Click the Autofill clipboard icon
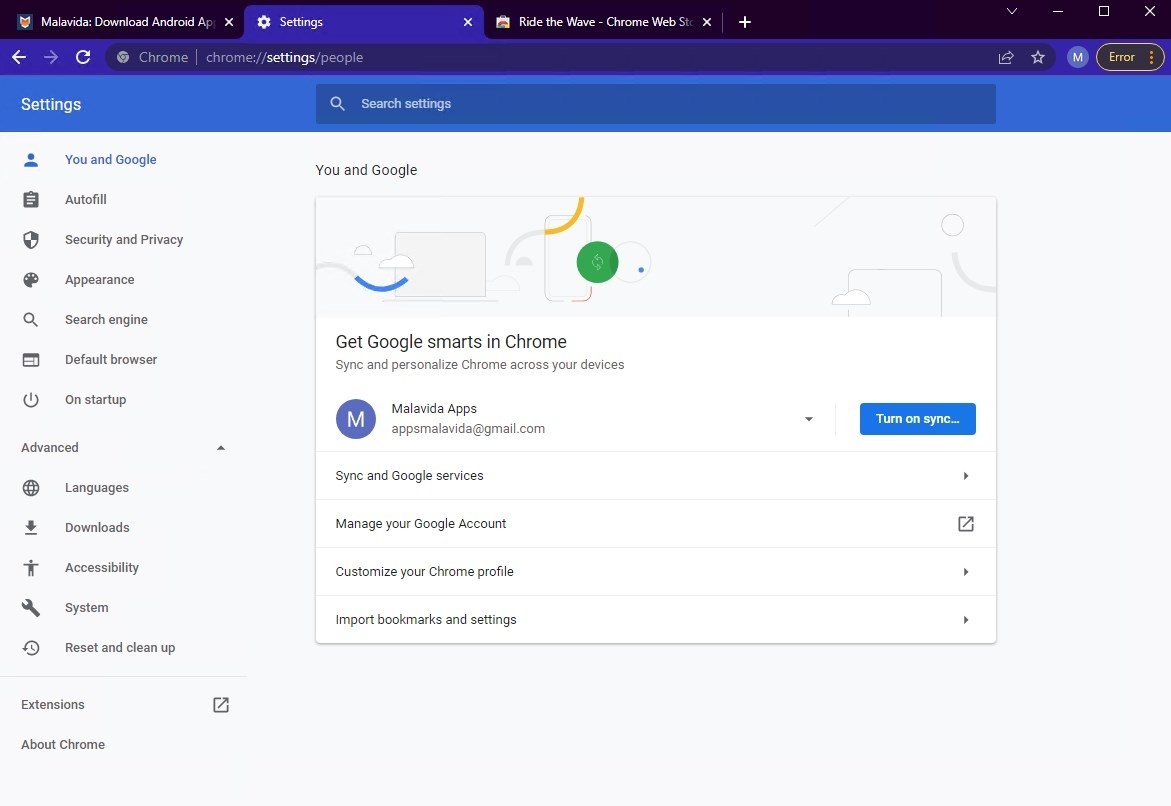 click(31, 199)
